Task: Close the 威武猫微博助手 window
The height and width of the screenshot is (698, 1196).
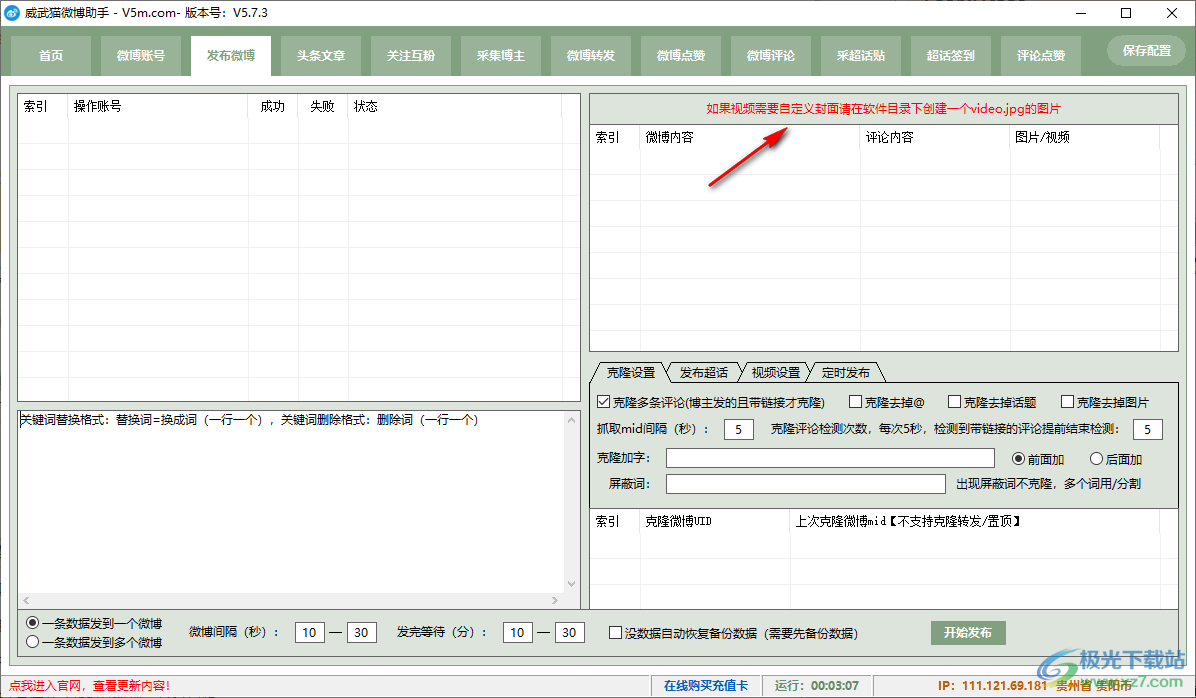Action: tap(1172, 13)
